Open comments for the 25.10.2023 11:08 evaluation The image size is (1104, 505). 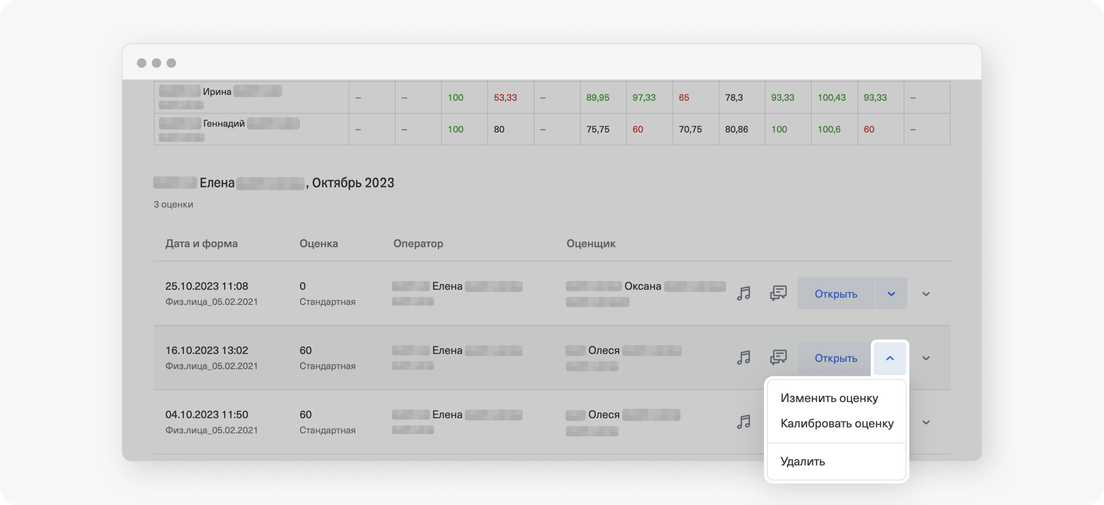pos(778,294)
